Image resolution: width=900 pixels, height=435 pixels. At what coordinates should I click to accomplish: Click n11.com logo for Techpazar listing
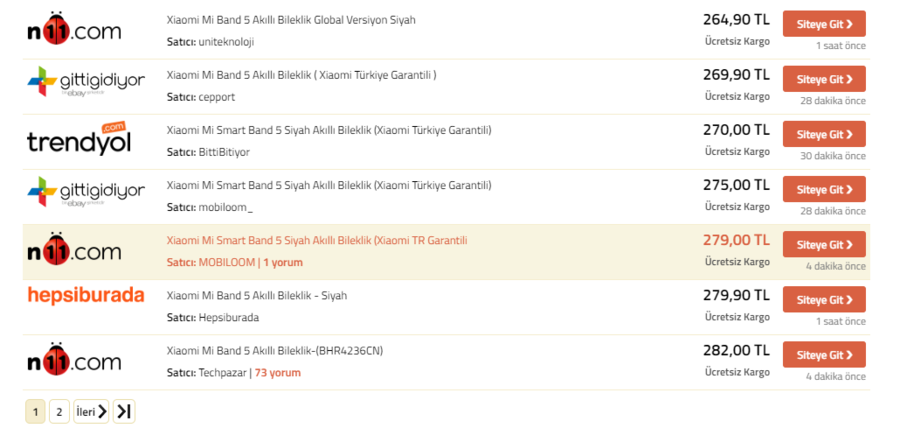74,359
